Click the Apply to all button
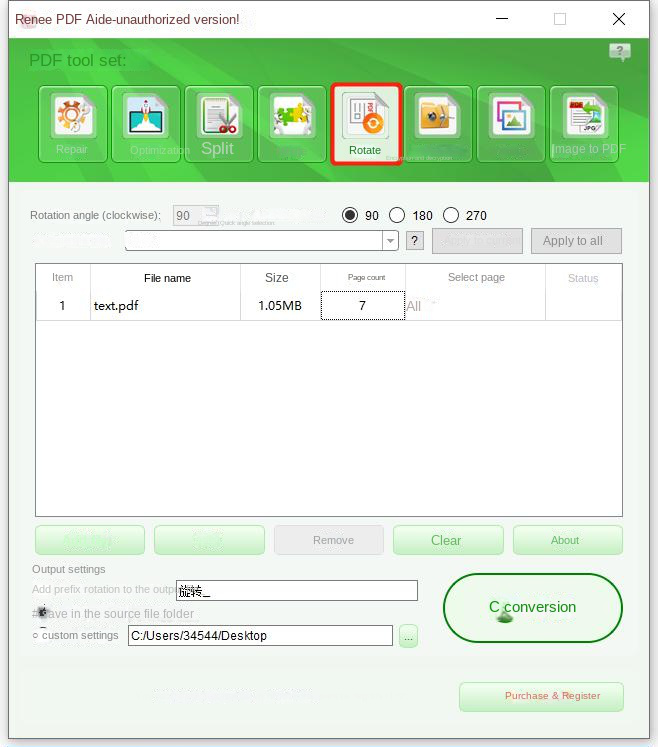 coord(572,241)
